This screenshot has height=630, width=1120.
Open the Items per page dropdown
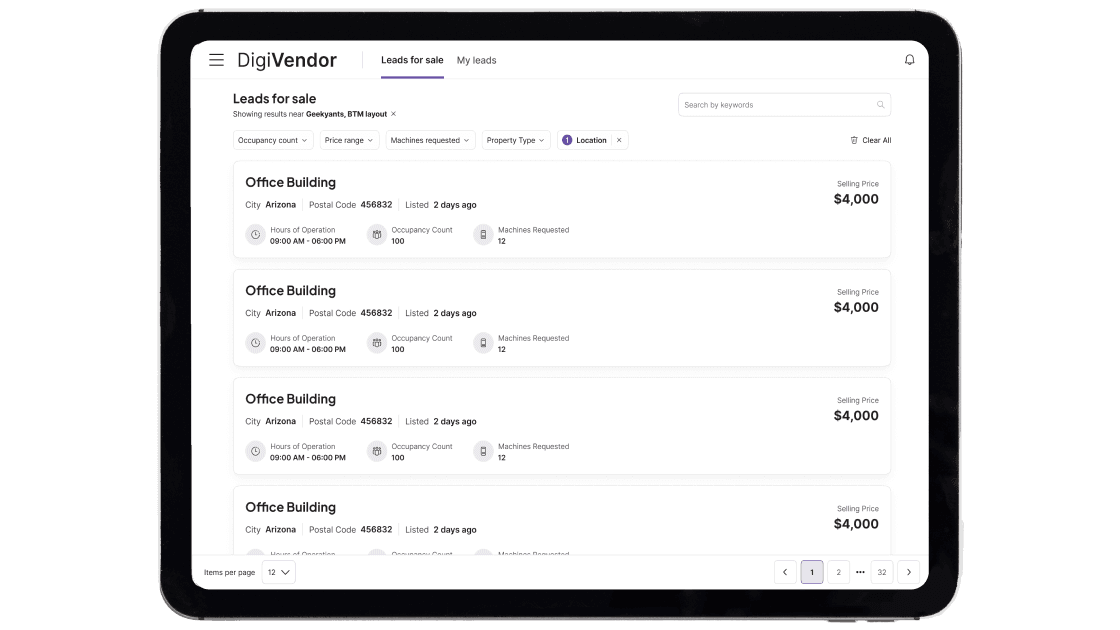point(279,572)
